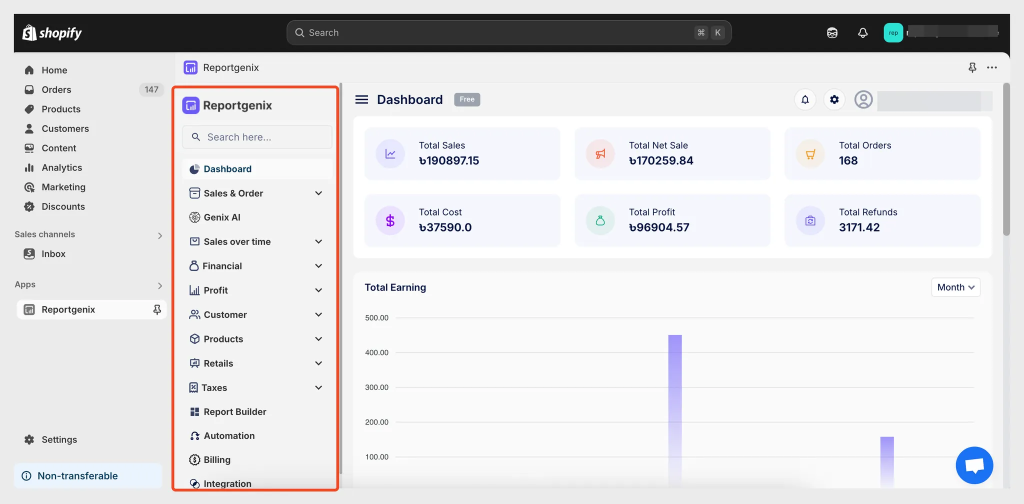Expand the Customer section chevron
The height and width of the screenshot is (504, 1024).
(319, 315)
